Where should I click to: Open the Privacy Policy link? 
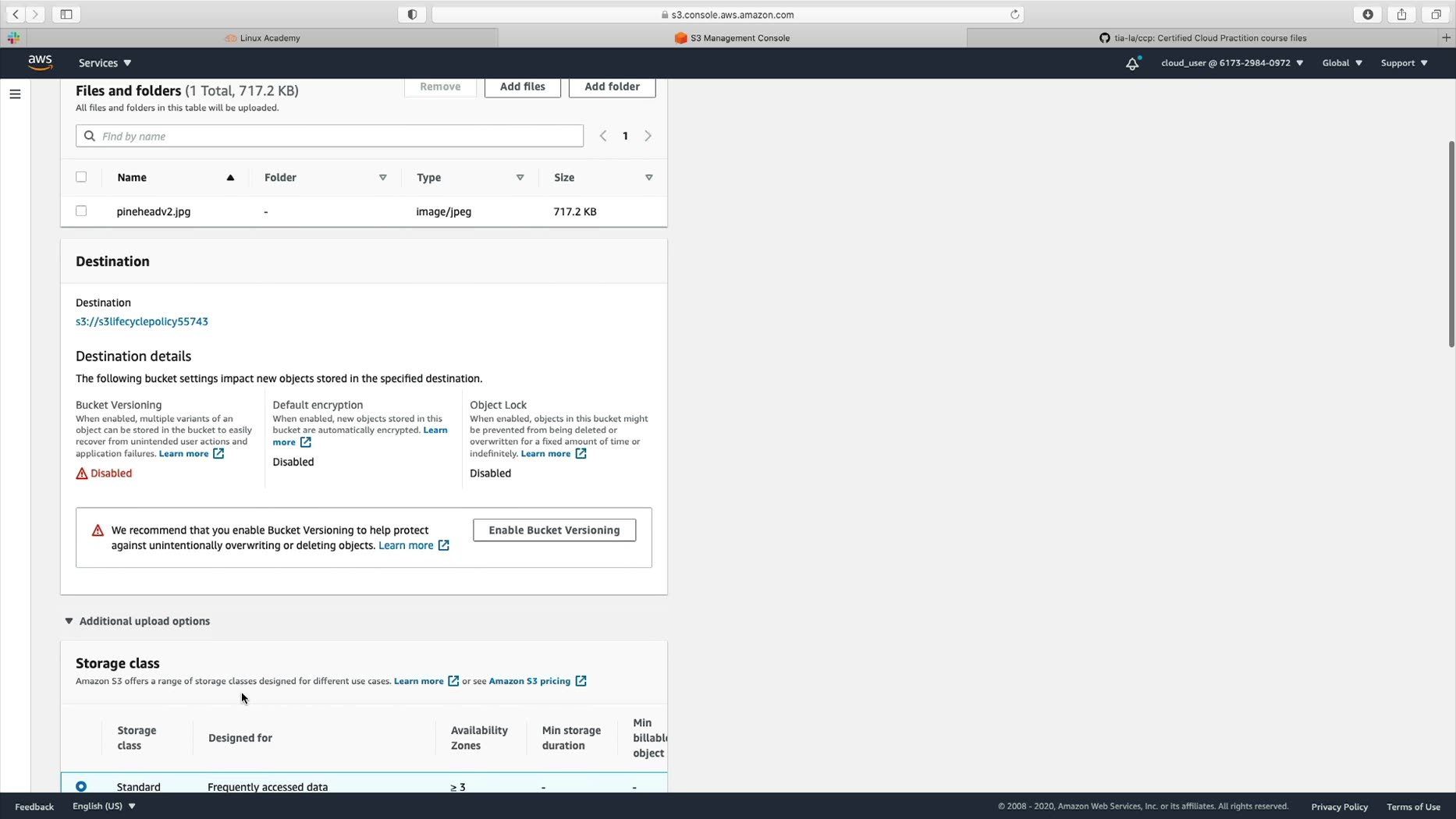(1339, 807)
